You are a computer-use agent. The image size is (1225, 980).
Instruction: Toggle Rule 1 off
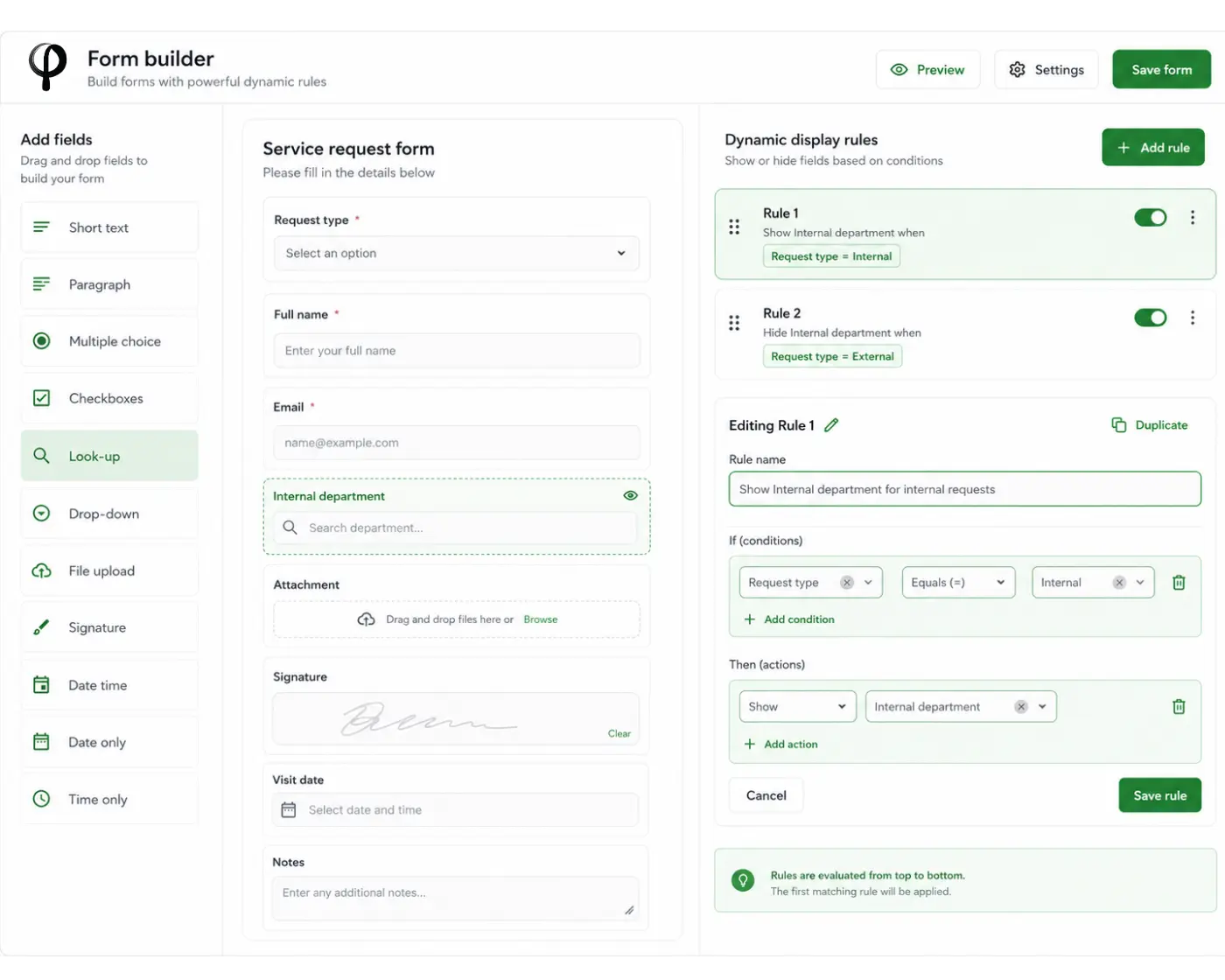click(1151, 218)
